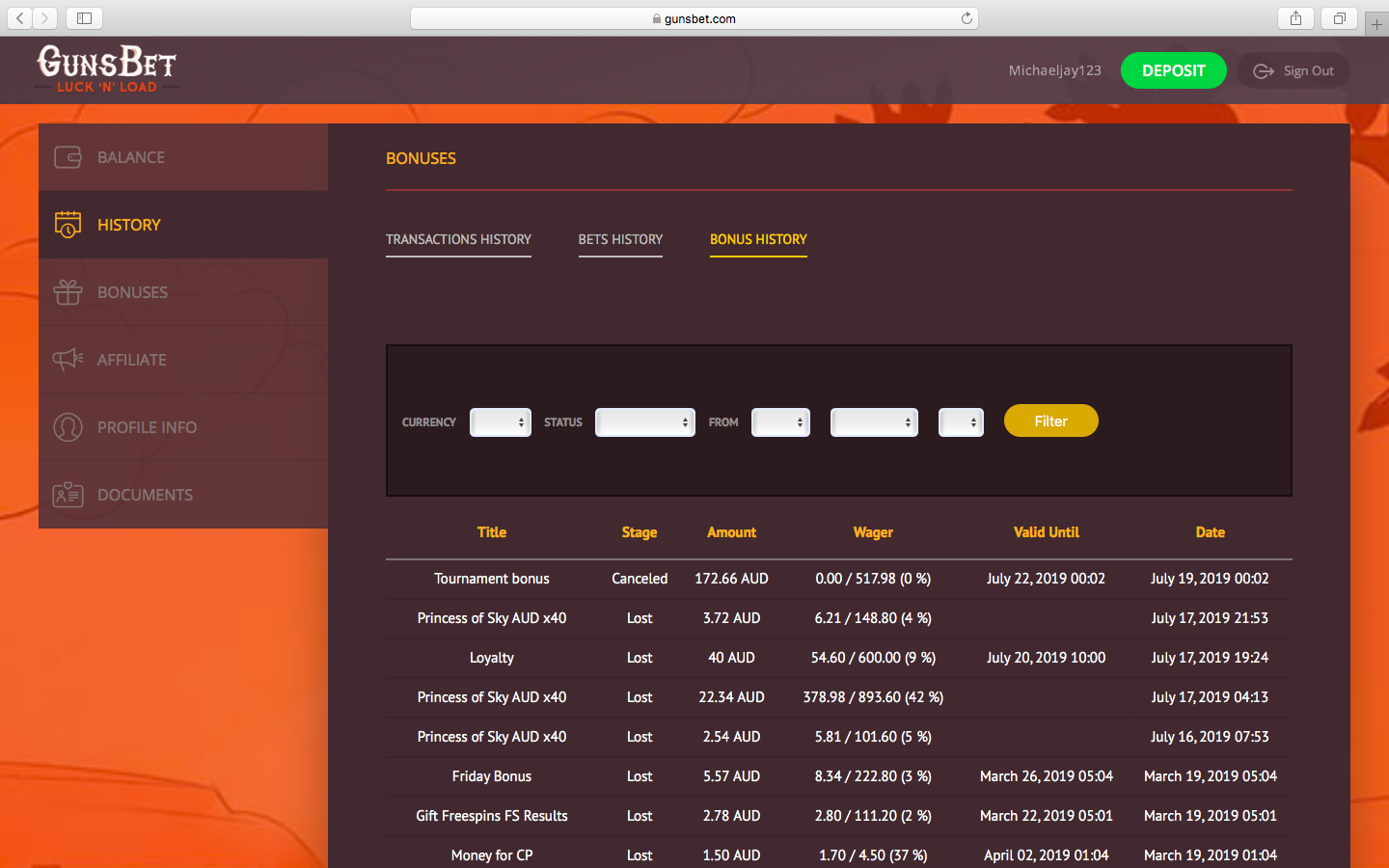The width and height of the screenshot is (1389, 868).
Task: Click the Sign Out arrow icon
Action: (x=1264, y=70)
